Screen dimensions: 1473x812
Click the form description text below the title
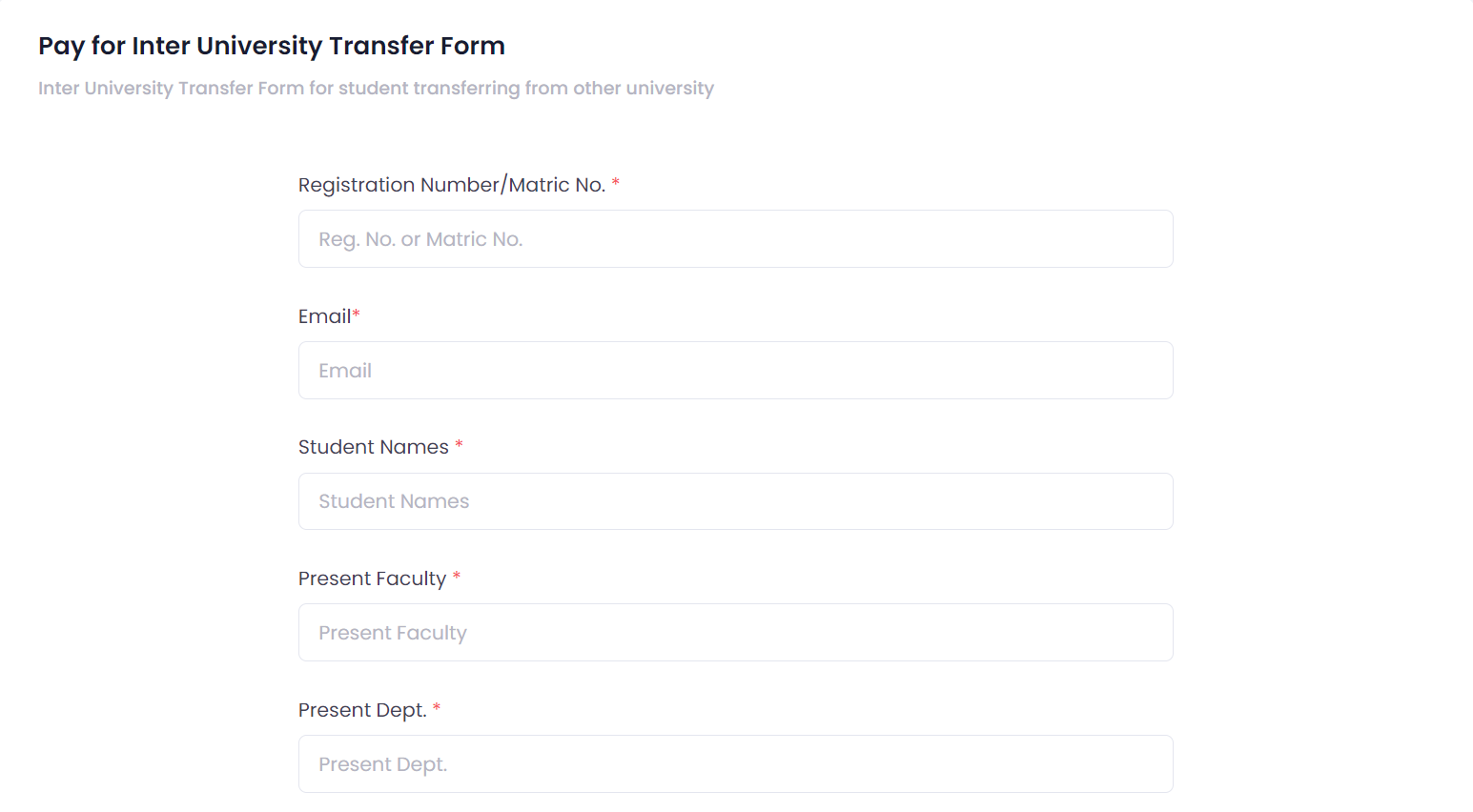point(375,88)
